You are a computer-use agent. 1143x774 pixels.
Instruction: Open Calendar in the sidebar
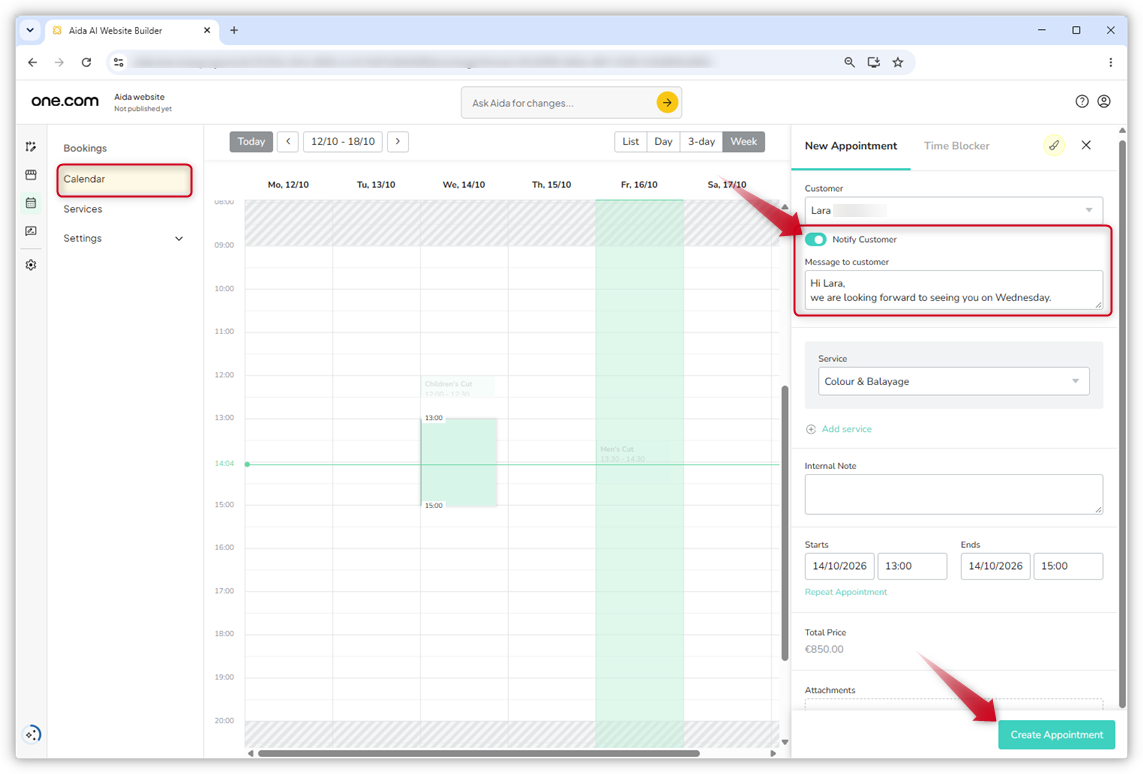tap(124, 179)
